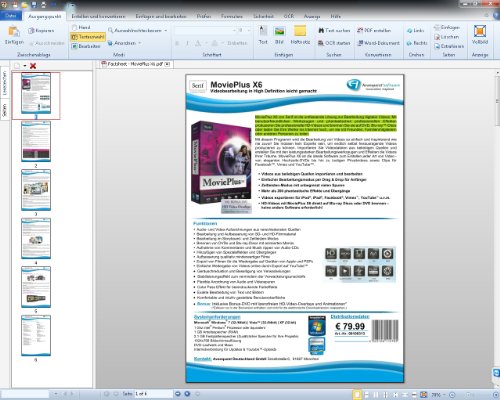Insert a Text box from the ribbon
This screenshot has width=500, height=400.
263,35
